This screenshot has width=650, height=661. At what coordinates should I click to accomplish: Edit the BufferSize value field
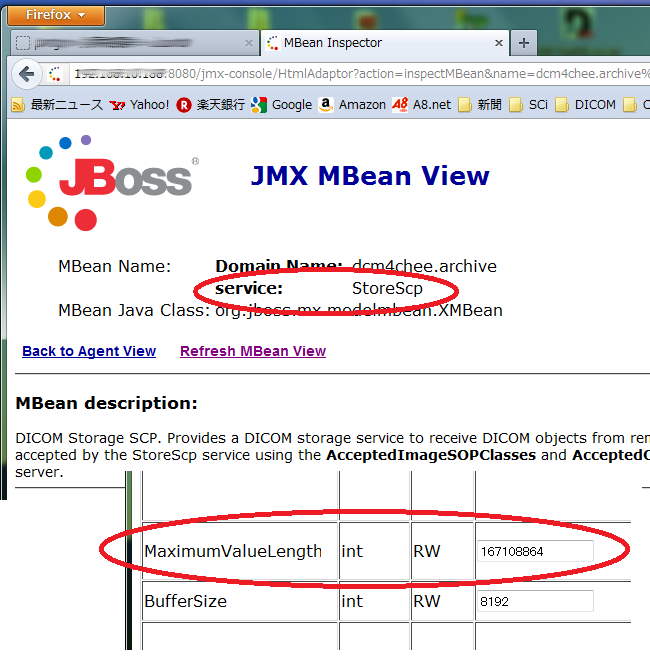[535, 601]
